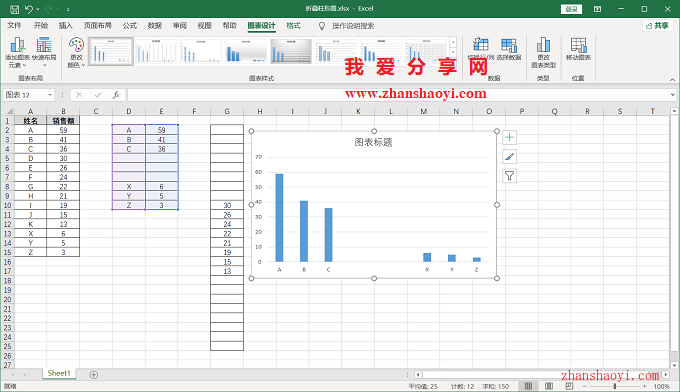The width and height of the screenshot is (680, 392).
Task: Switch to Page Break Preview view
Action: point(569,386)
